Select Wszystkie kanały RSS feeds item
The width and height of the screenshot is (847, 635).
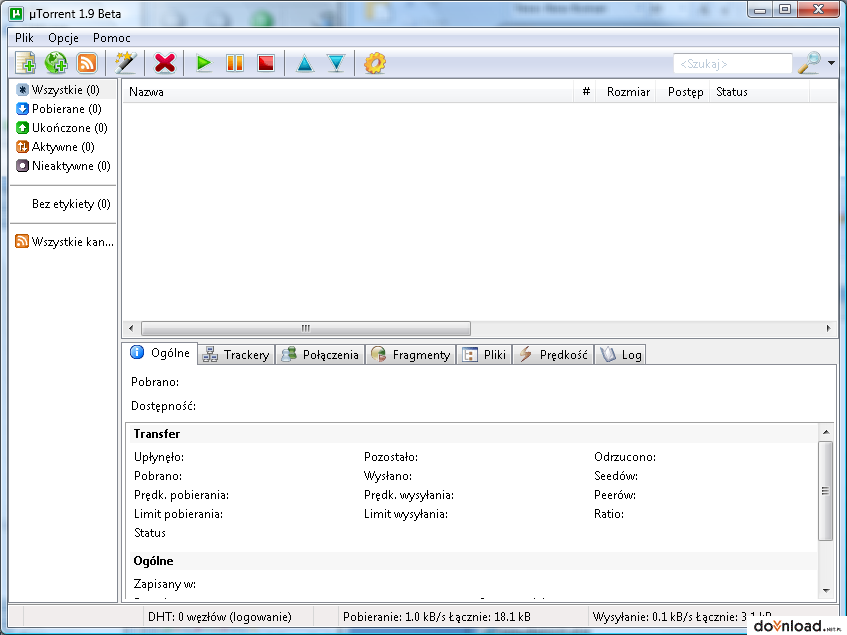tap(64, 242)
